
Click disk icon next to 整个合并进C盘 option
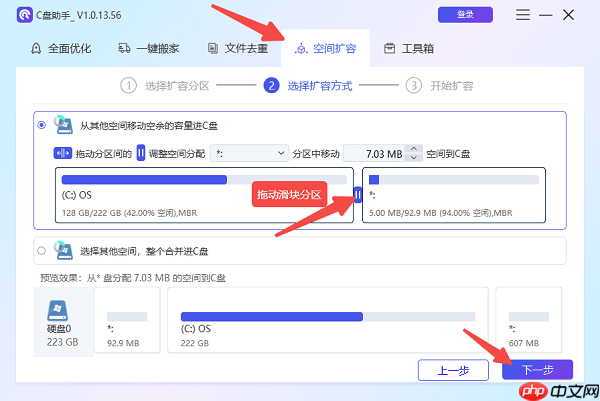64,250
